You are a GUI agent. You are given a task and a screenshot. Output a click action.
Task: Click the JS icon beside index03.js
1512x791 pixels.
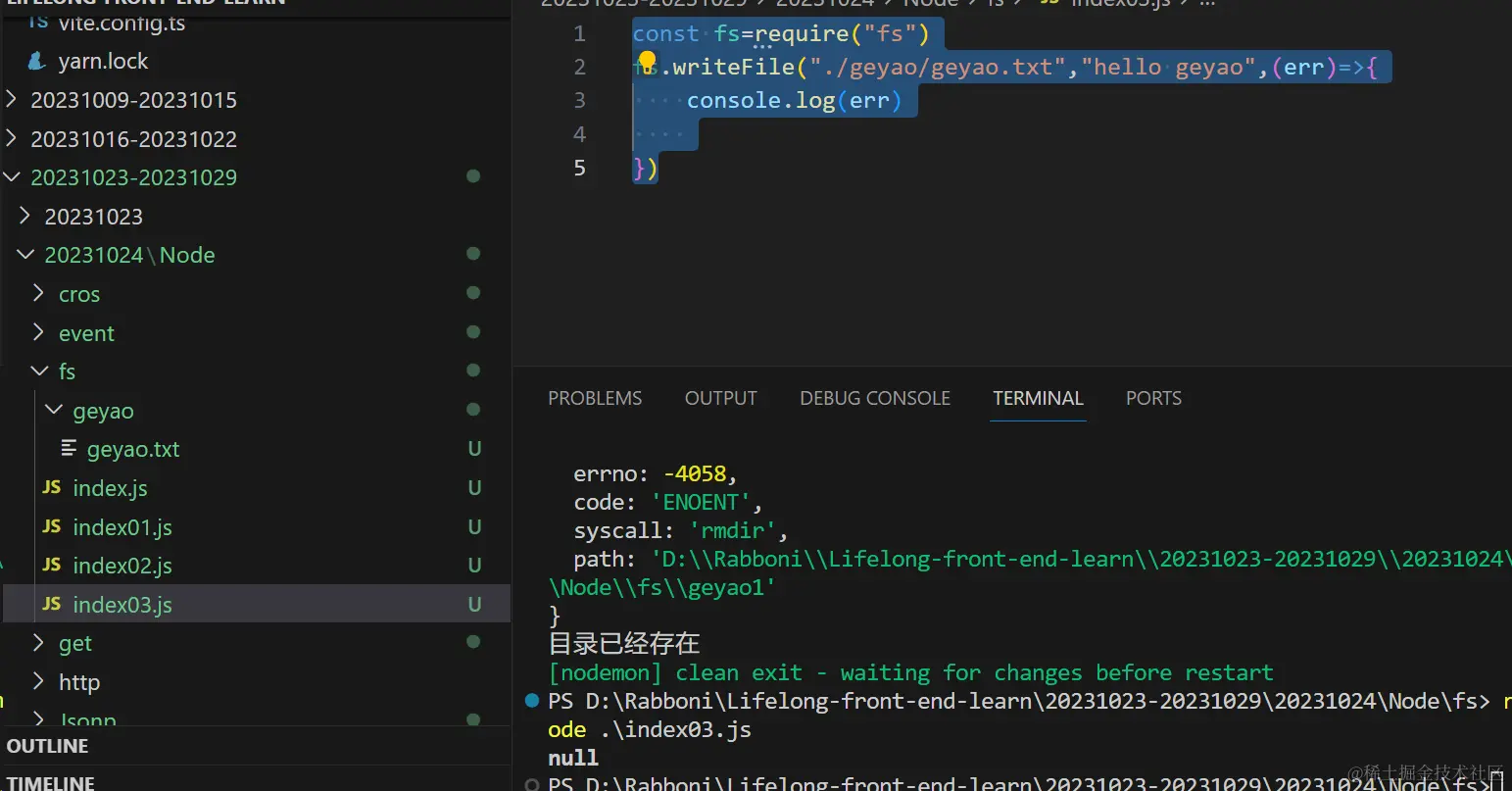52,604
